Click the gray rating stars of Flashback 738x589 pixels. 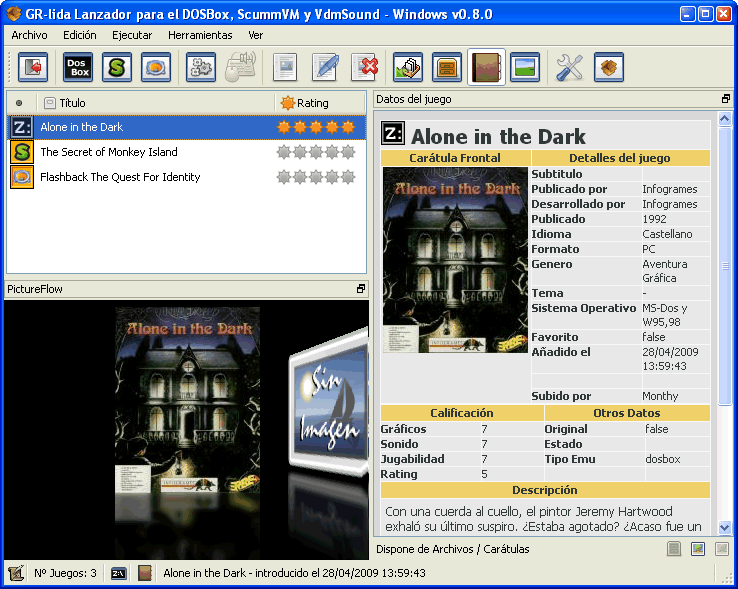[316, 177]
